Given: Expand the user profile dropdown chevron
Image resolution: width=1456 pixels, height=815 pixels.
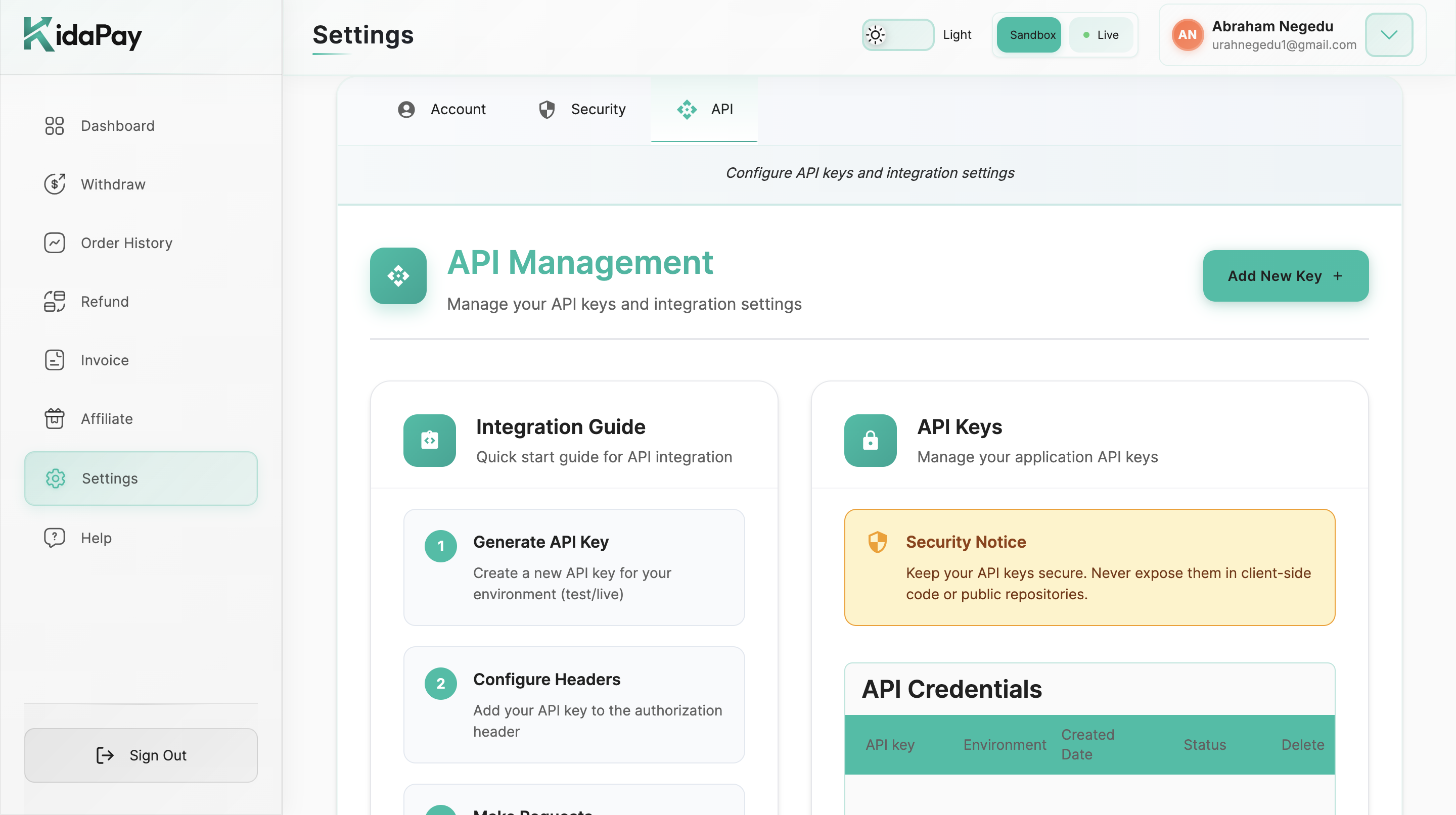Looking at the screenshot, I should tap(1389, 35).
